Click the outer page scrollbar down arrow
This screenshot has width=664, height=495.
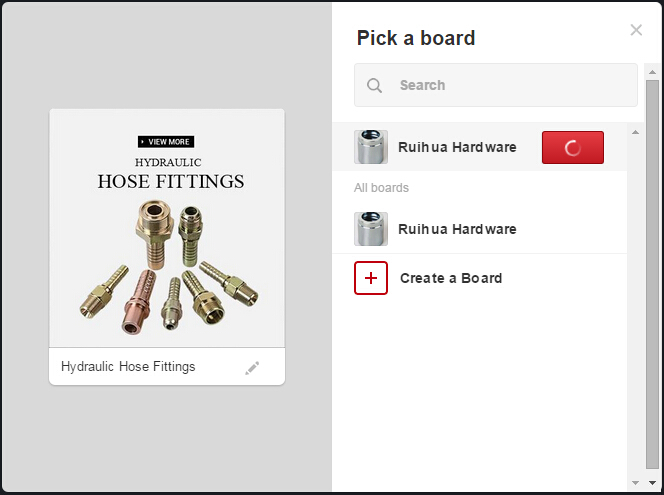tap(653, 483)
